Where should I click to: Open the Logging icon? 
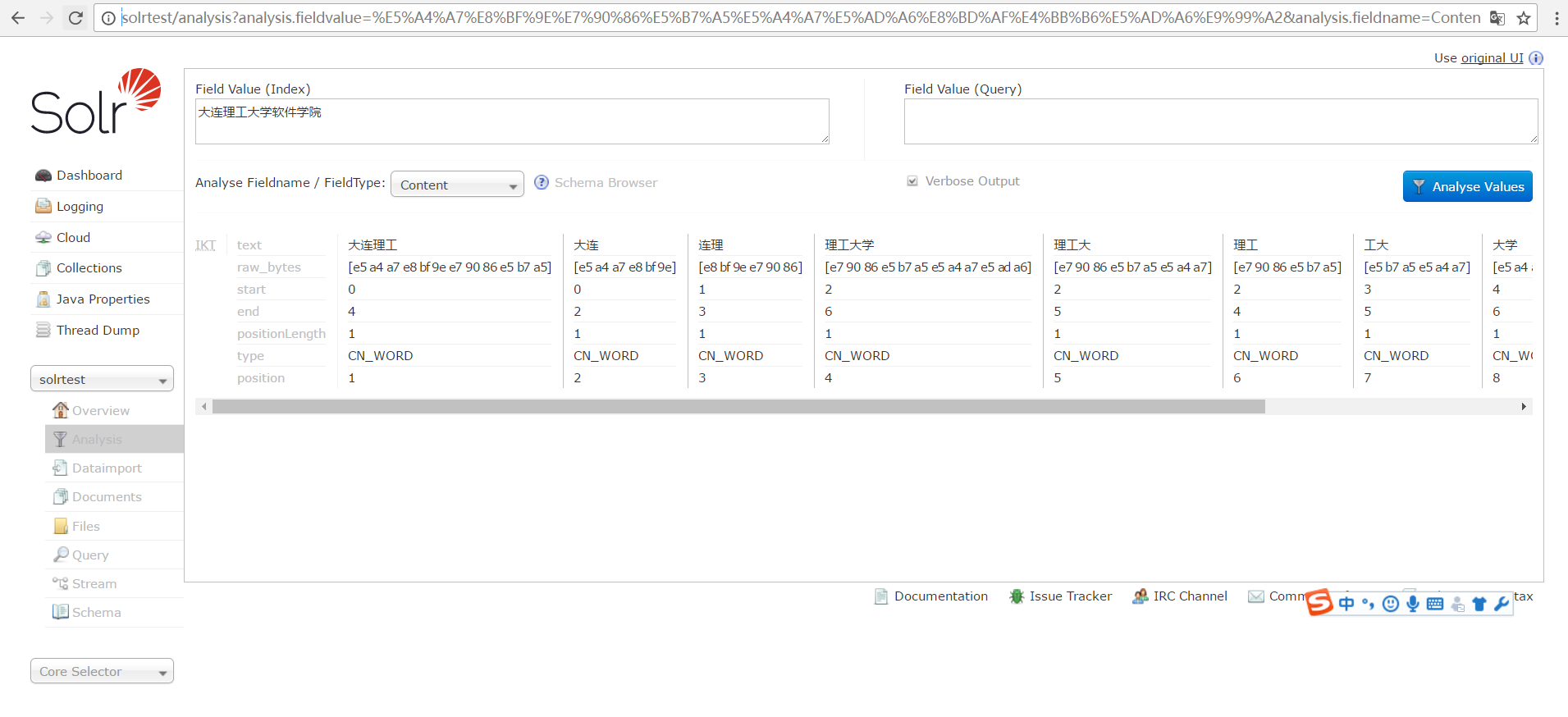[x=43, y=206]
